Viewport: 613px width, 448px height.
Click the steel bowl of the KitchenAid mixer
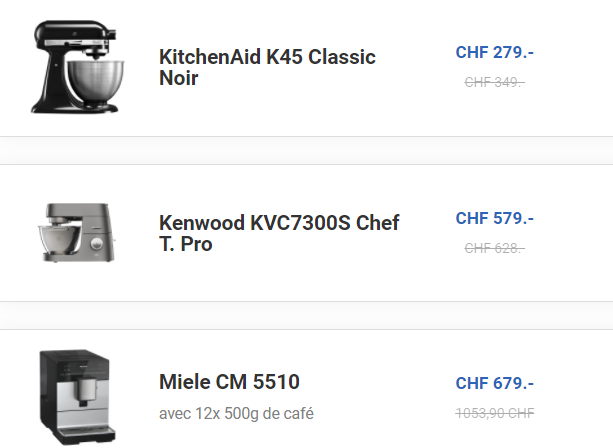point(95,81)
